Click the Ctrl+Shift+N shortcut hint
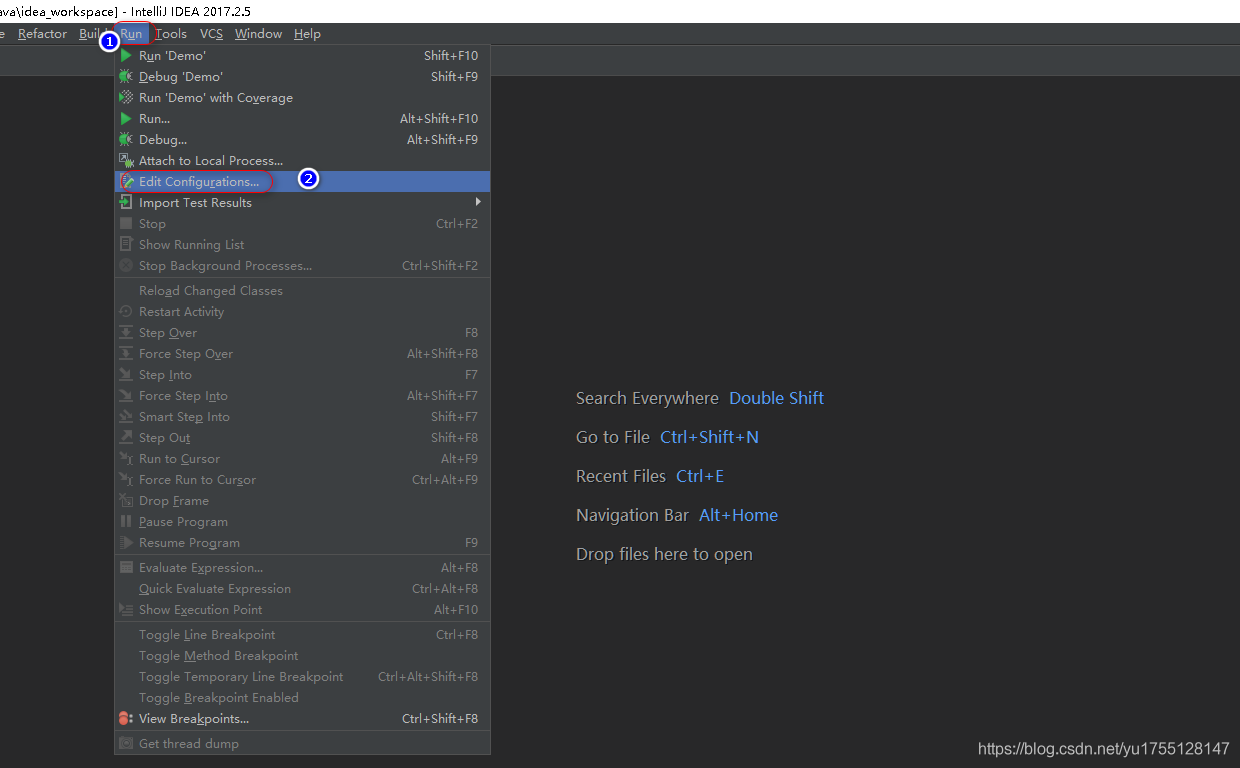This screenshot has height=768, width=1240. 709,437
